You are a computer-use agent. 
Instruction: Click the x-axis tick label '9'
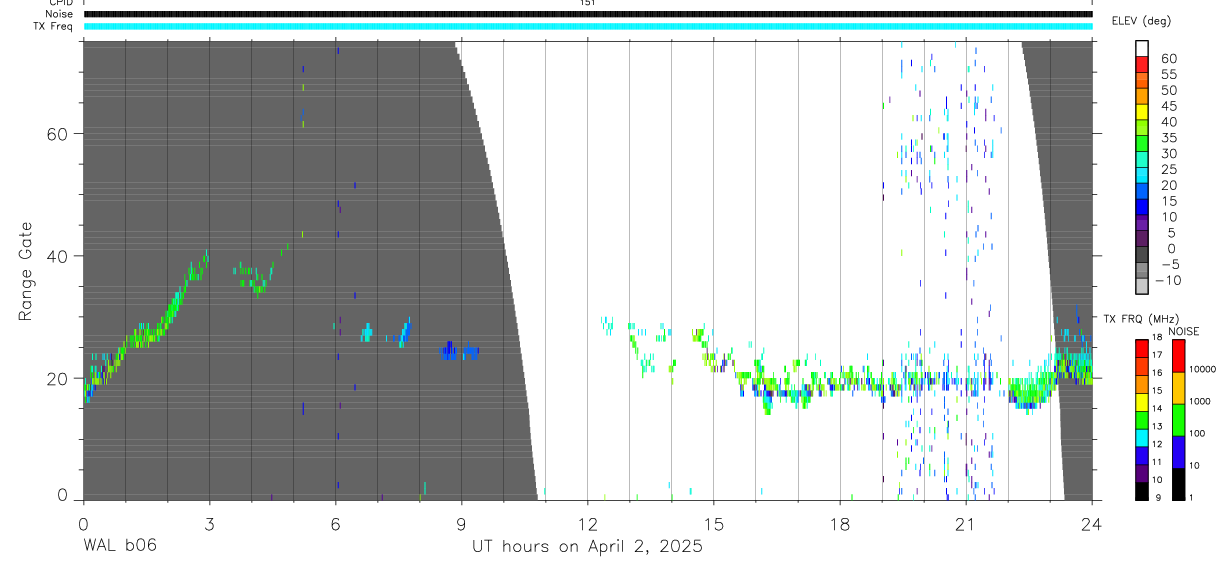pos(461,523)
